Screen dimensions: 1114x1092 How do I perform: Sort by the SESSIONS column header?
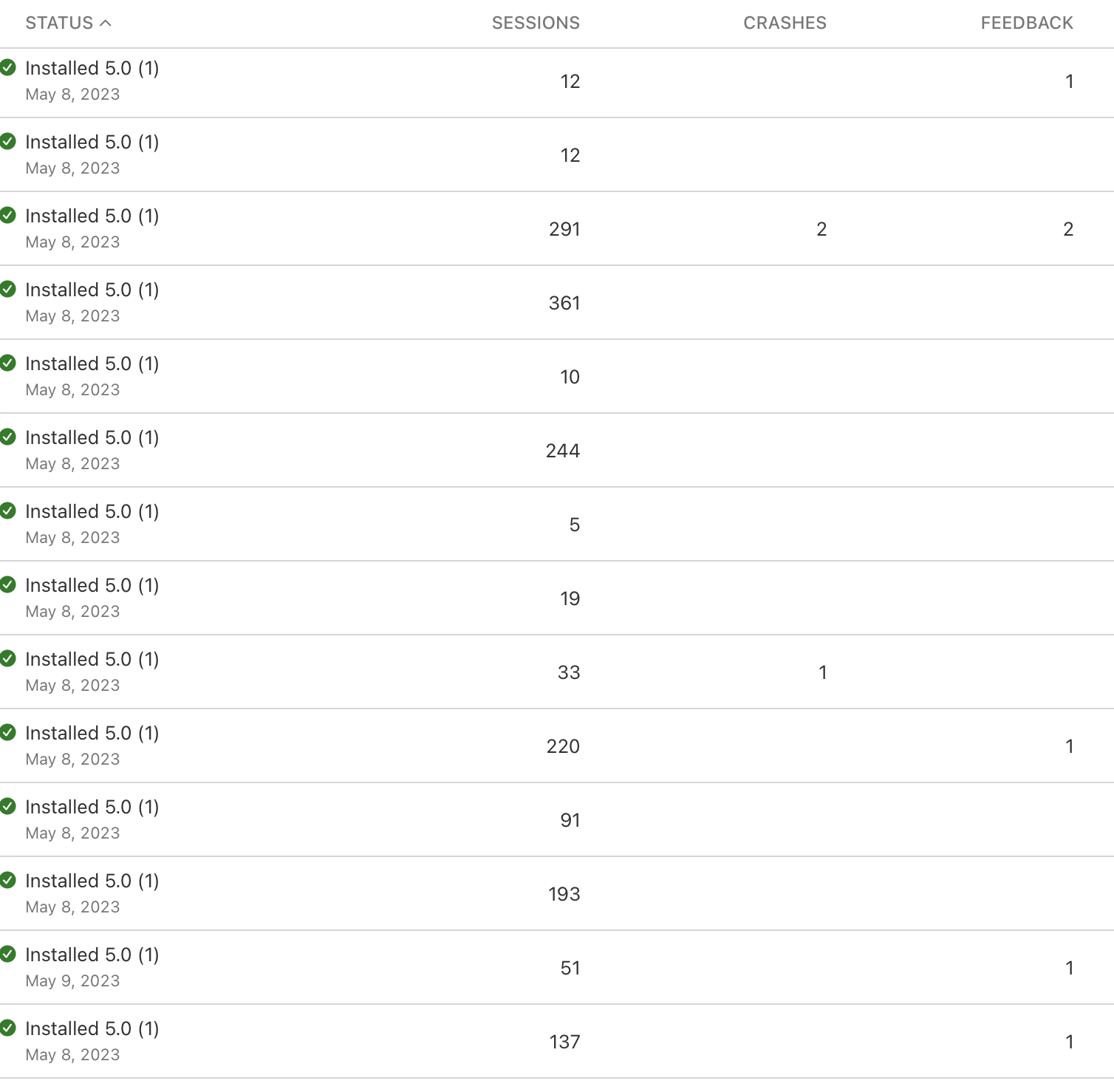coord(536,23)
